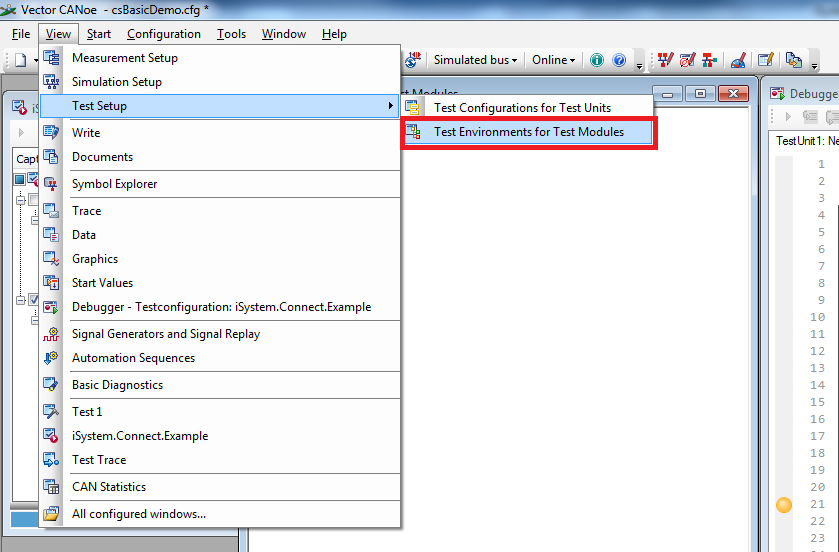
Task: Open the Simulated bus dropdown
Action: click(475, 60)
